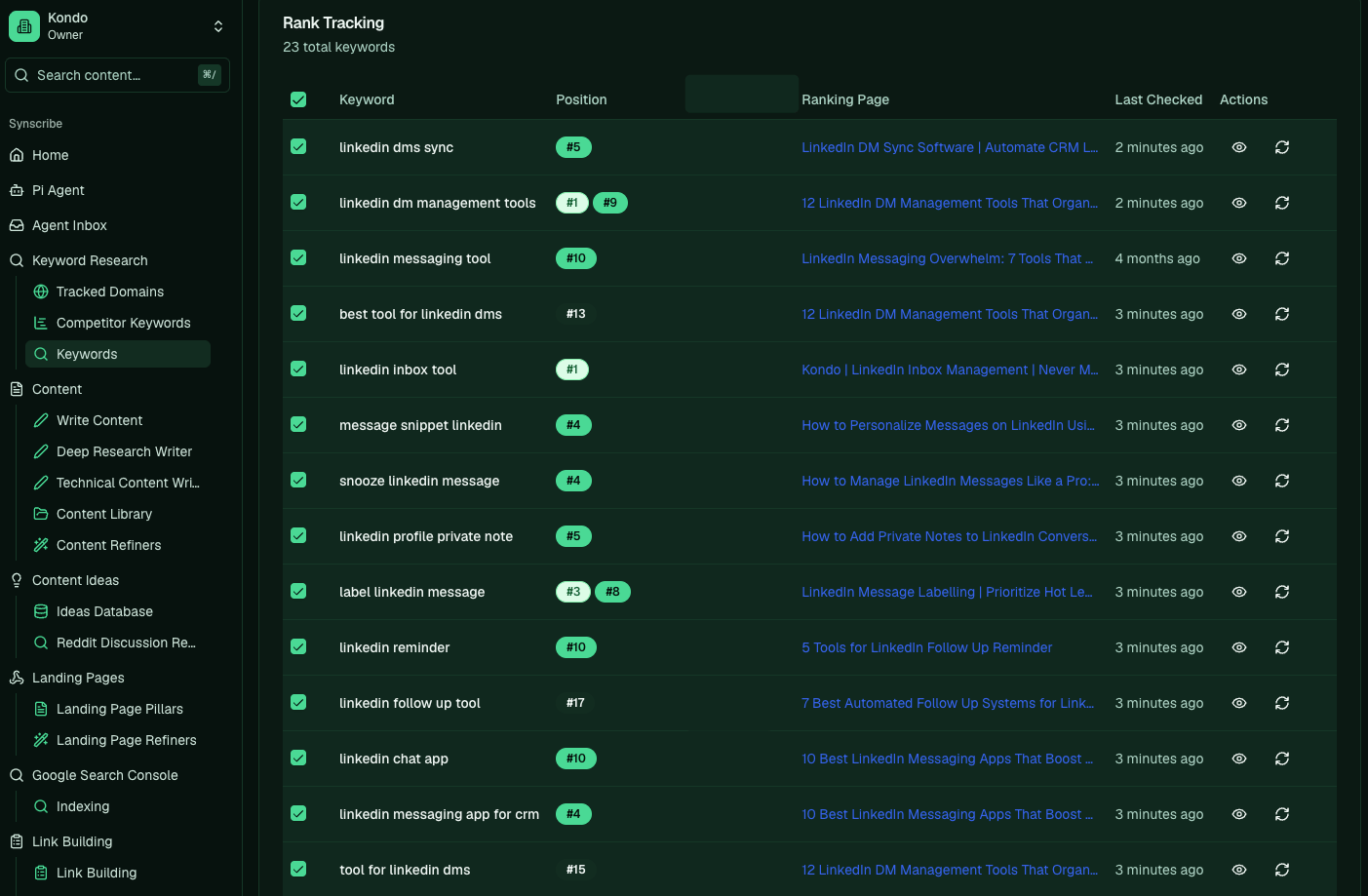The height and width of the screenshot is (896, 1368).
Task: Refresh rank for message snippet linkedin
Action: coord(1282,425)
